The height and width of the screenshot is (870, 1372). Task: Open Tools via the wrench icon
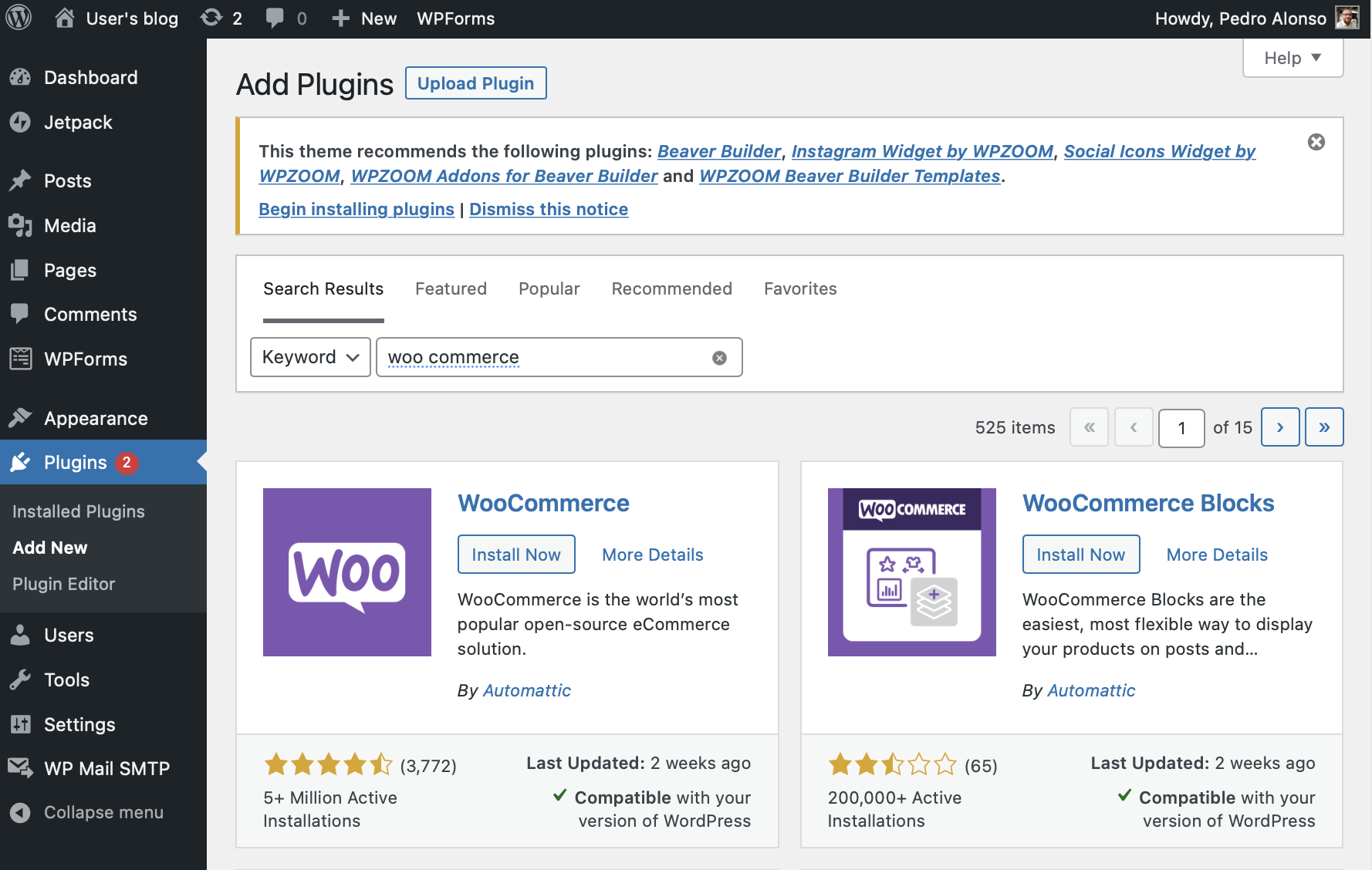pyautogui.click(x=21, y=679)
